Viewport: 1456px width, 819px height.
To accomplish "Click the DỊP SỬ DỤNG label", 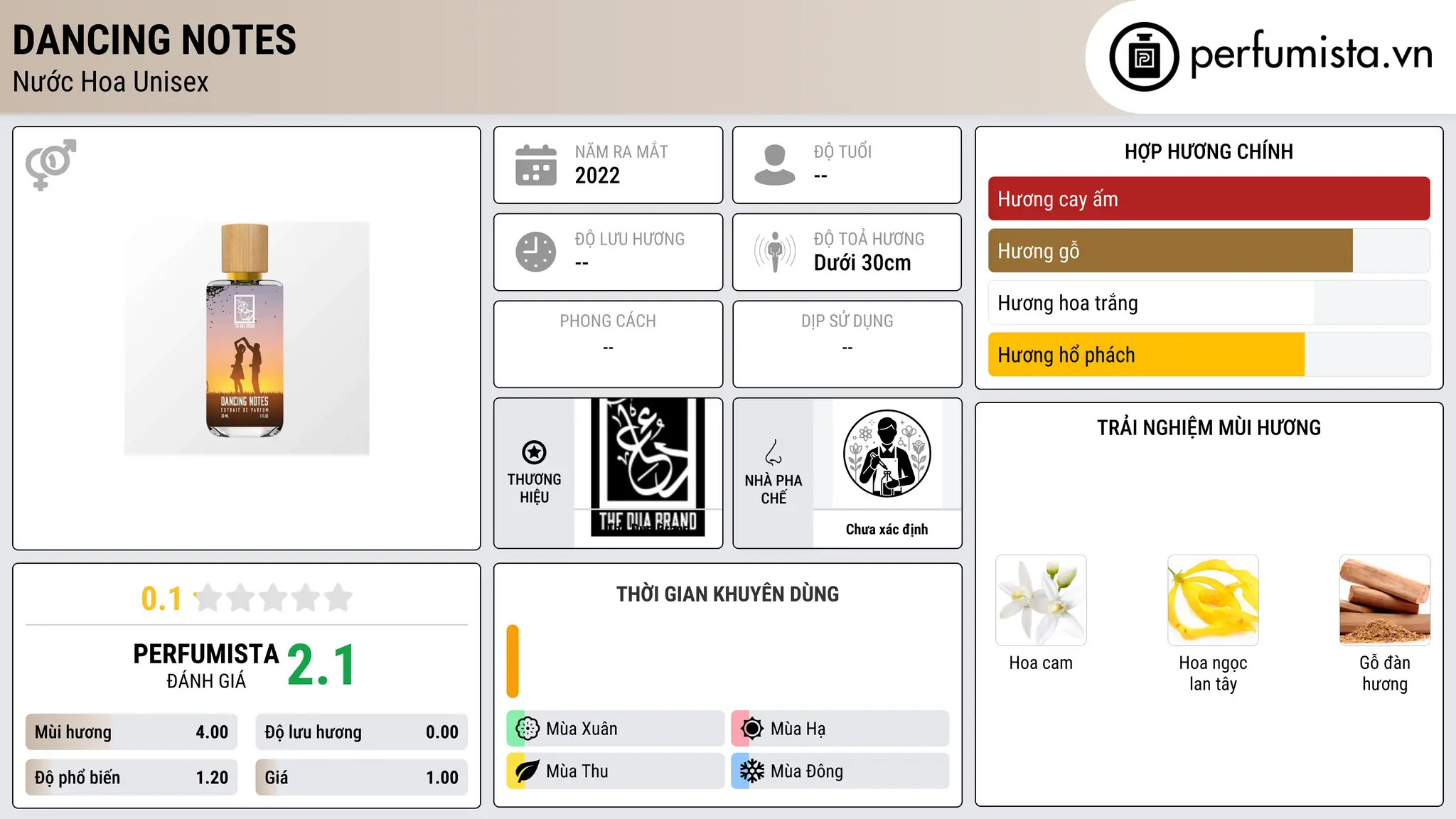I will (847, 321).
